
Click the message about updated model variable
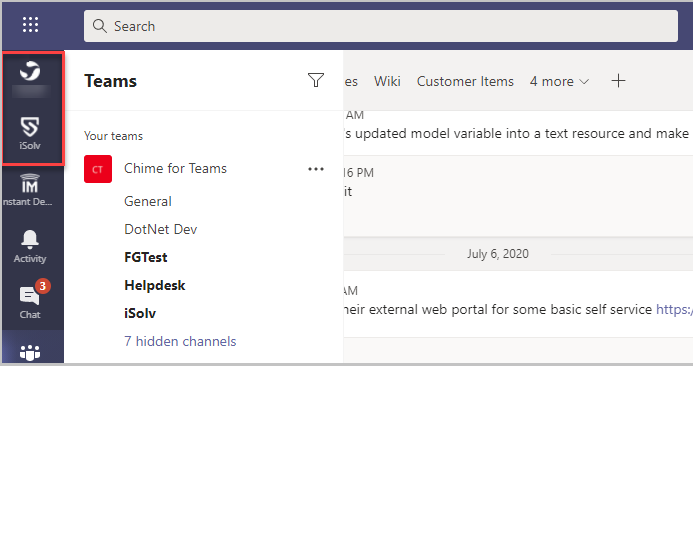click(518, 133)
